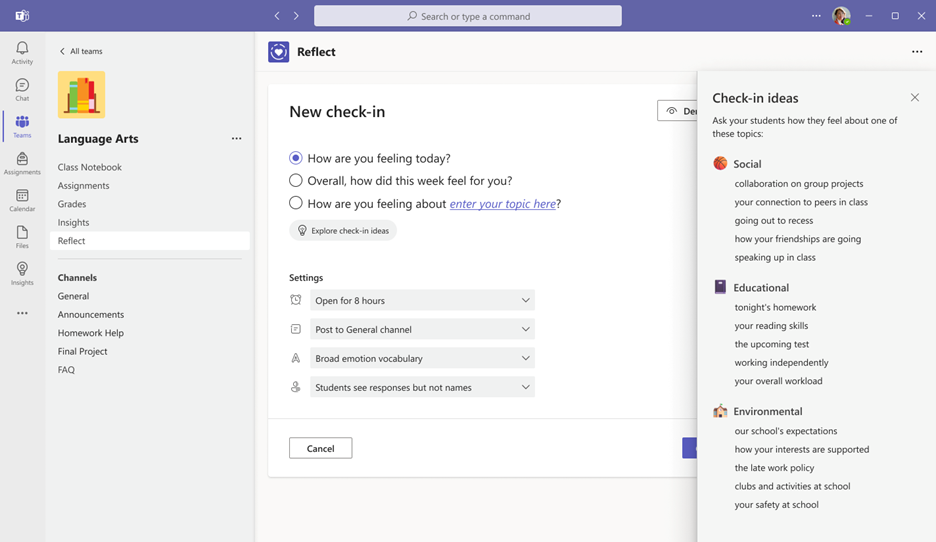Click 'enter your topic here' link
Viewport: 936px width, 542px height.
tap(503, 204)
